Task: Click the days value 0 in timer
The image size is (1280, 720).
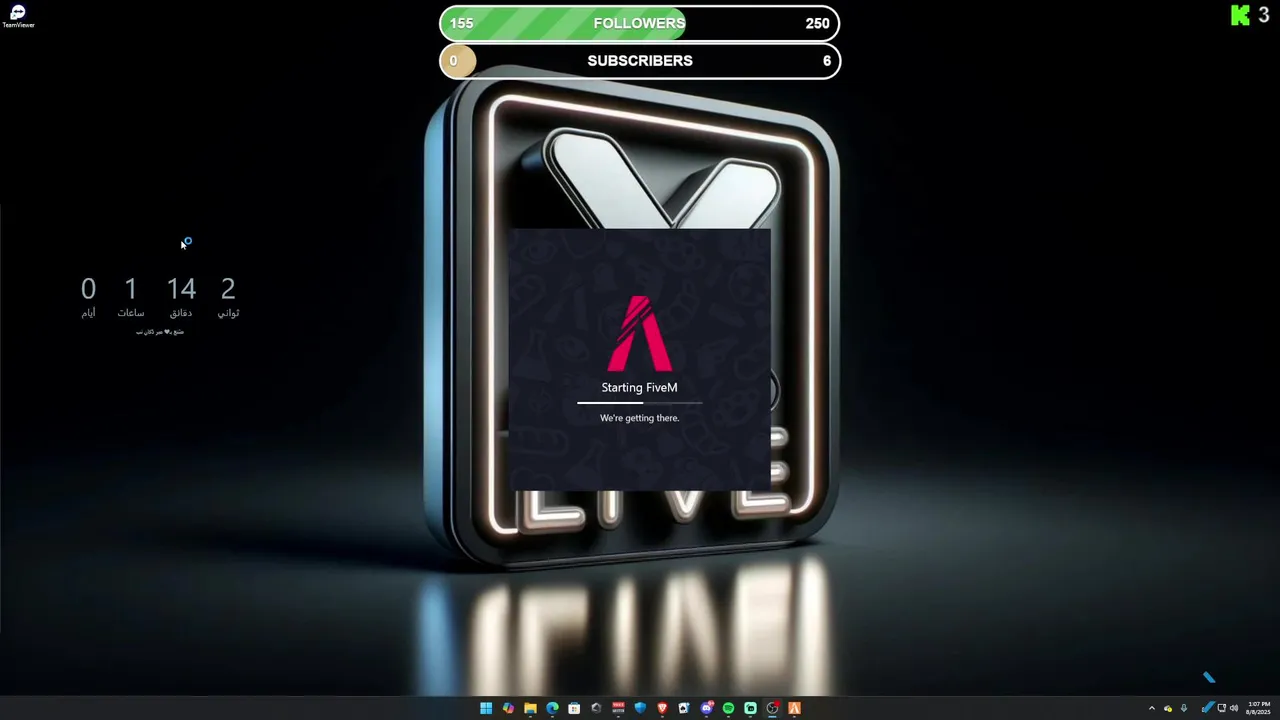Action: coord(88,289)
